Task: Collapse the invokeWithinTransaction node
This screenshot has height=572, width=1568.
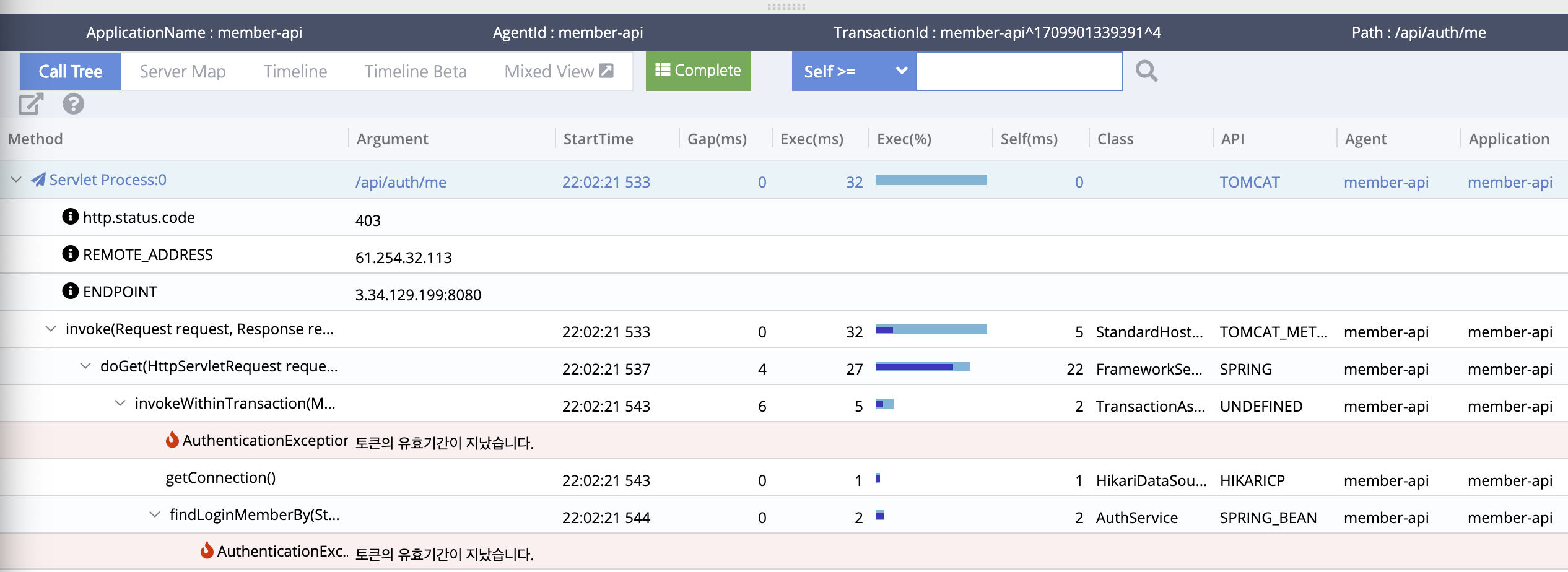Action: pyautogui.click(x=120, y=403)
